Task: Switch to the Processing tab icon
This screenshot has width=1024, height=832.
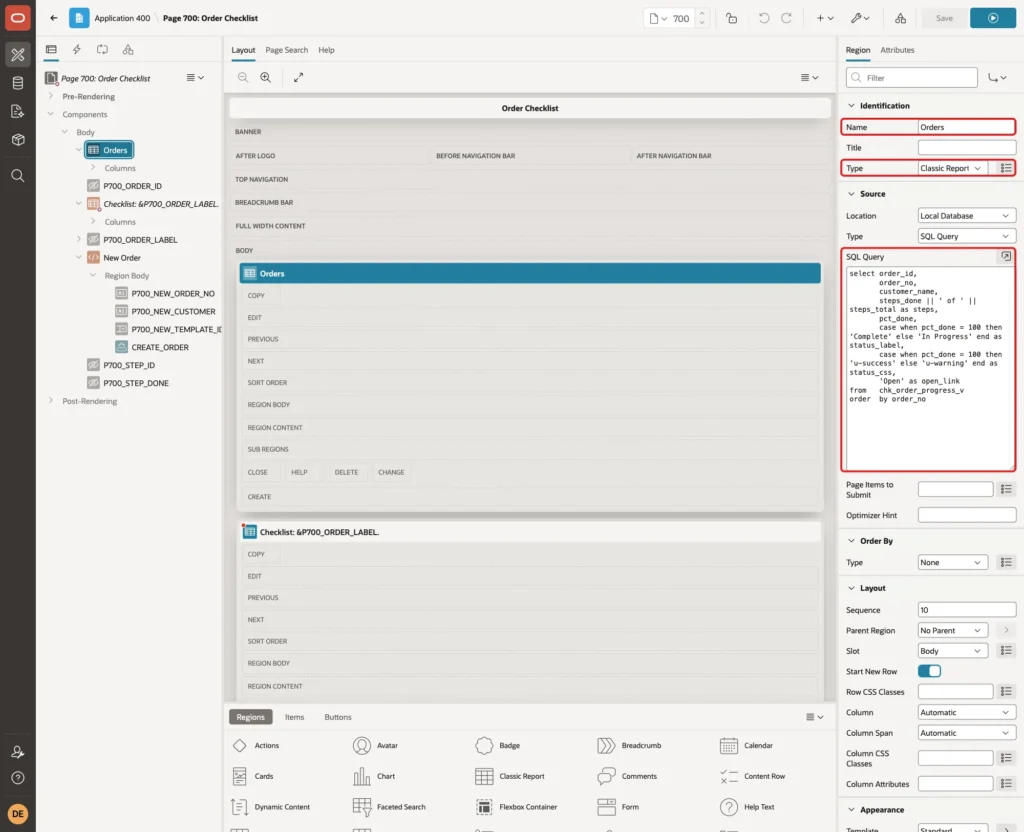Action: click(103, 50)
